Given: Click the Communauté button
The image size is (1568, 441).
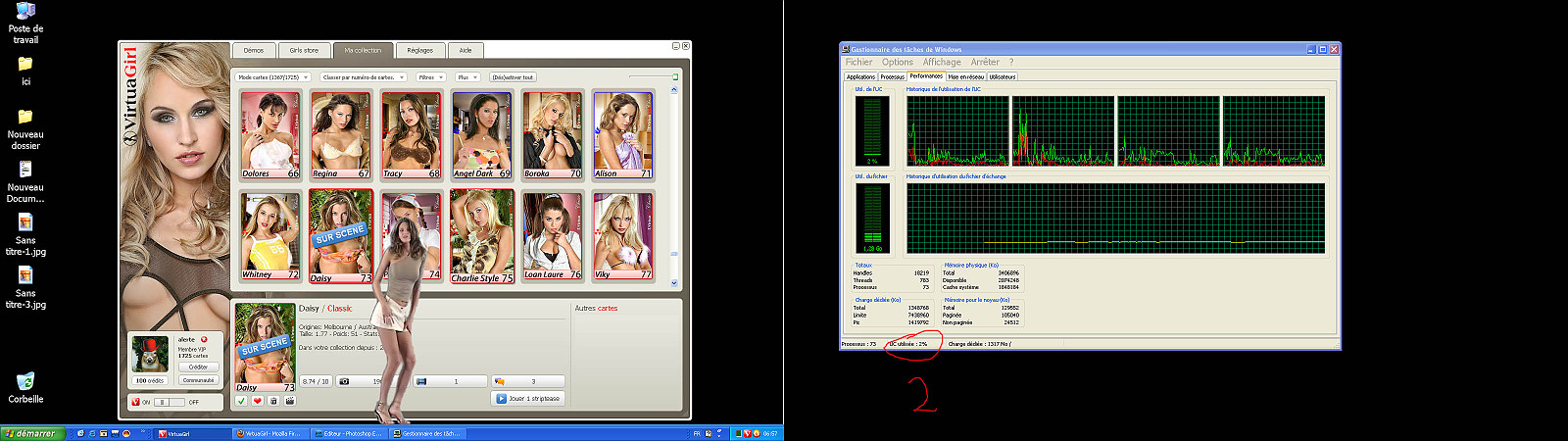Looking at the screenshot, I should tap(198, 380).
